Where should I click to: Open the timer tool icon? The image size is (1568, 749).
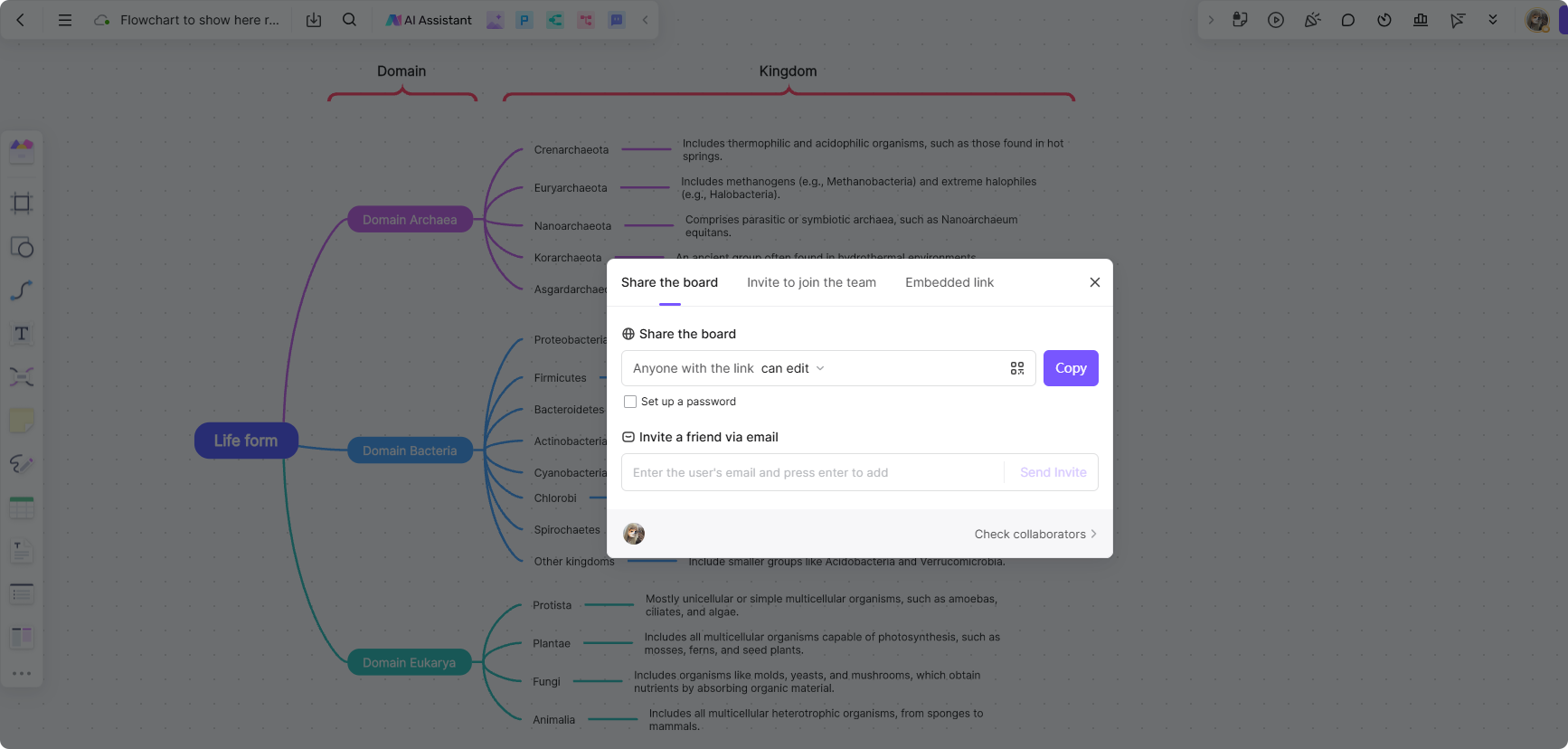click(x=1384, y=20)
